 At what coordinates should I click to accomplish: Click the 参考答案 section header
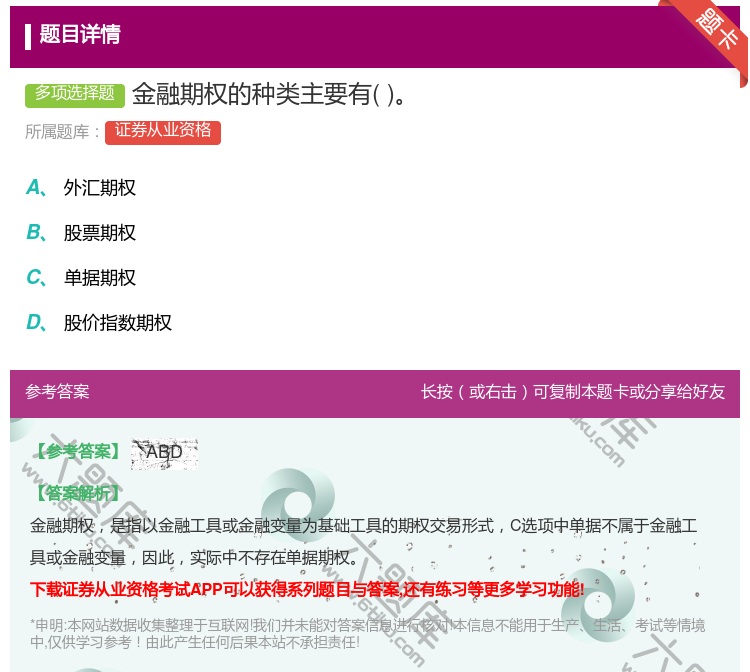[57, 392]
